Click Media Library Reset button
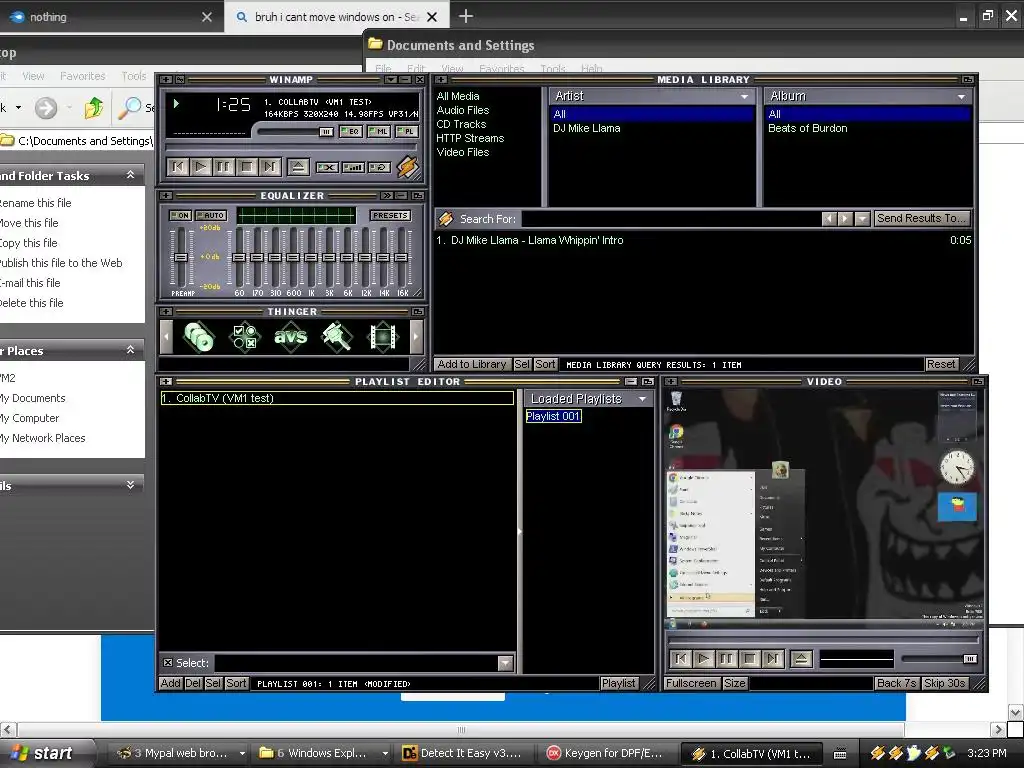 click(941, 364)
